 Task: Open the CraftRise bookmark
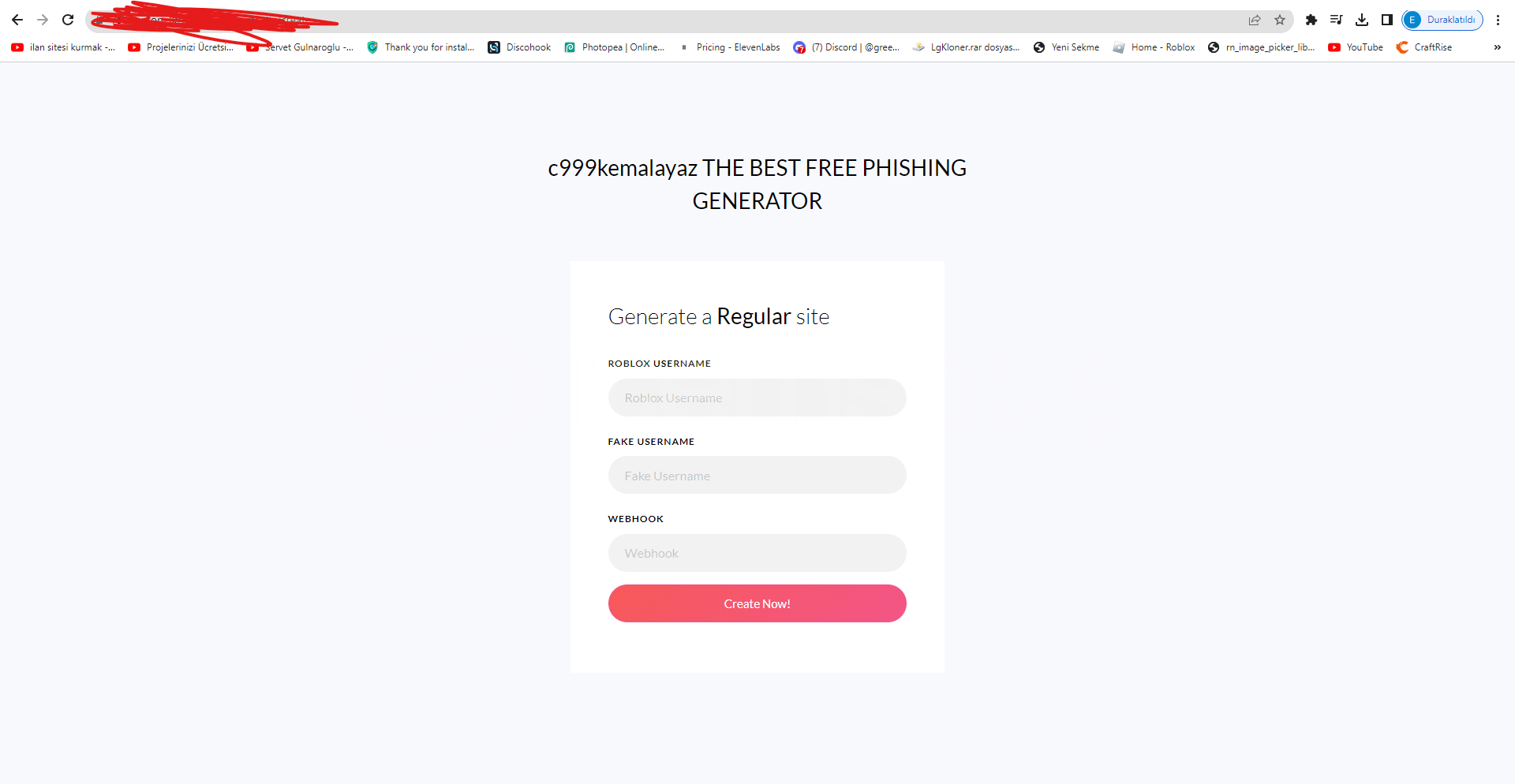point(1424,47)
